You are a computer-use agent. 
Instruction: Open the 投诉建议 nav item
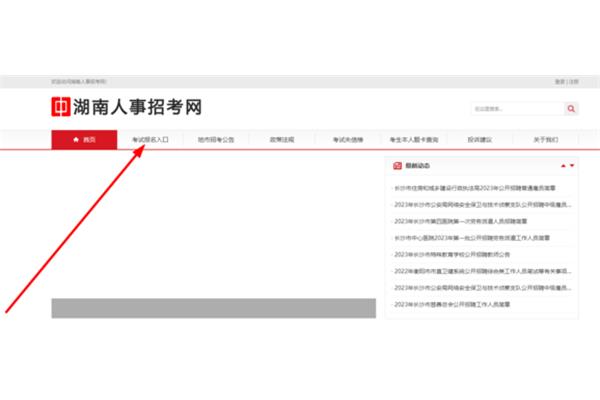click(480, 140)
